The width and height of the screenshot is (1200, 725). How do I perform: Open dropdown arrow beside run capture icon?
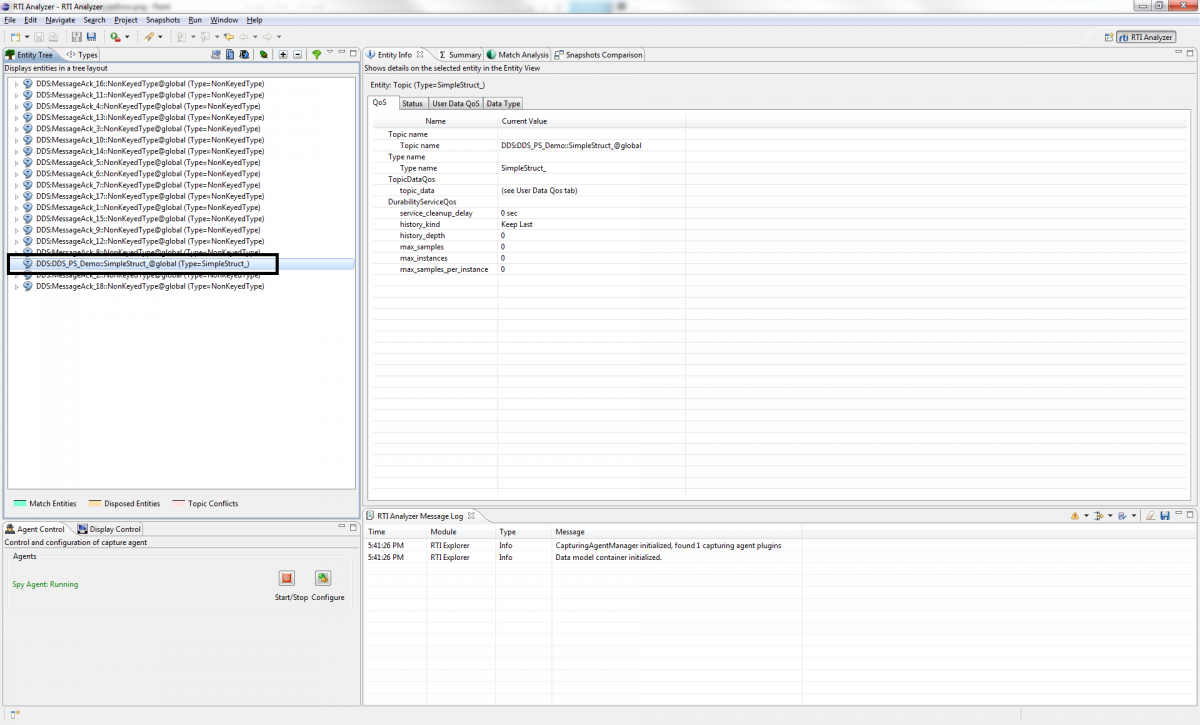click(127, 37)
